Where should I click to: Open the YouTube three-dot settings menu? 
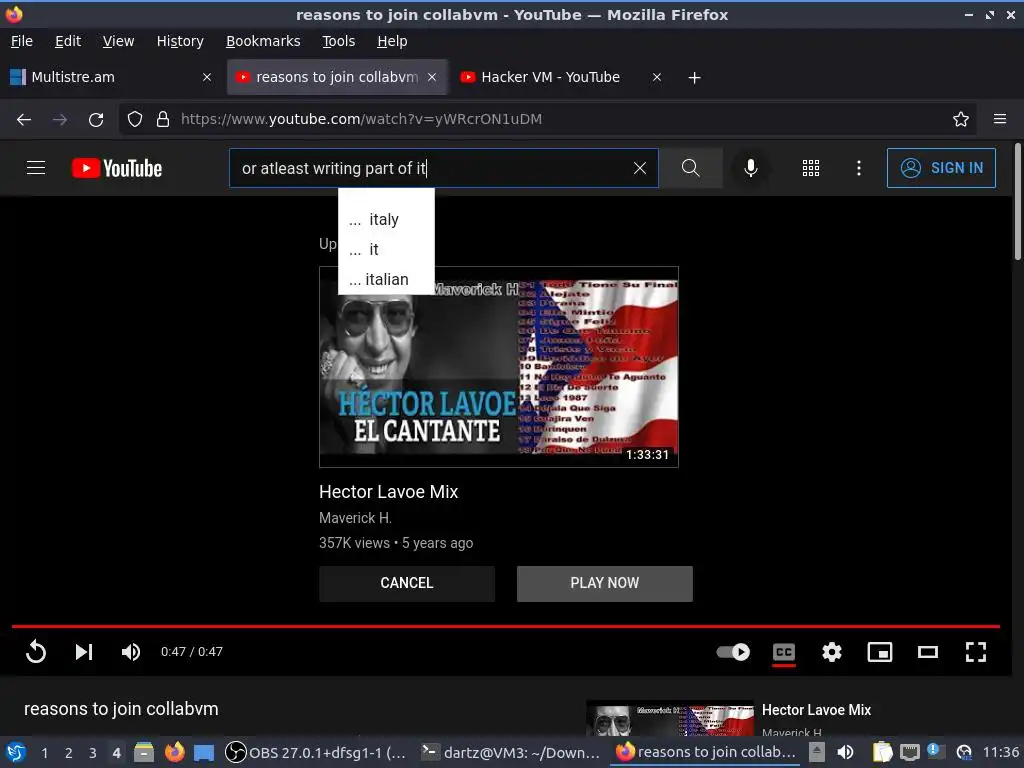[x=859, y=168]
